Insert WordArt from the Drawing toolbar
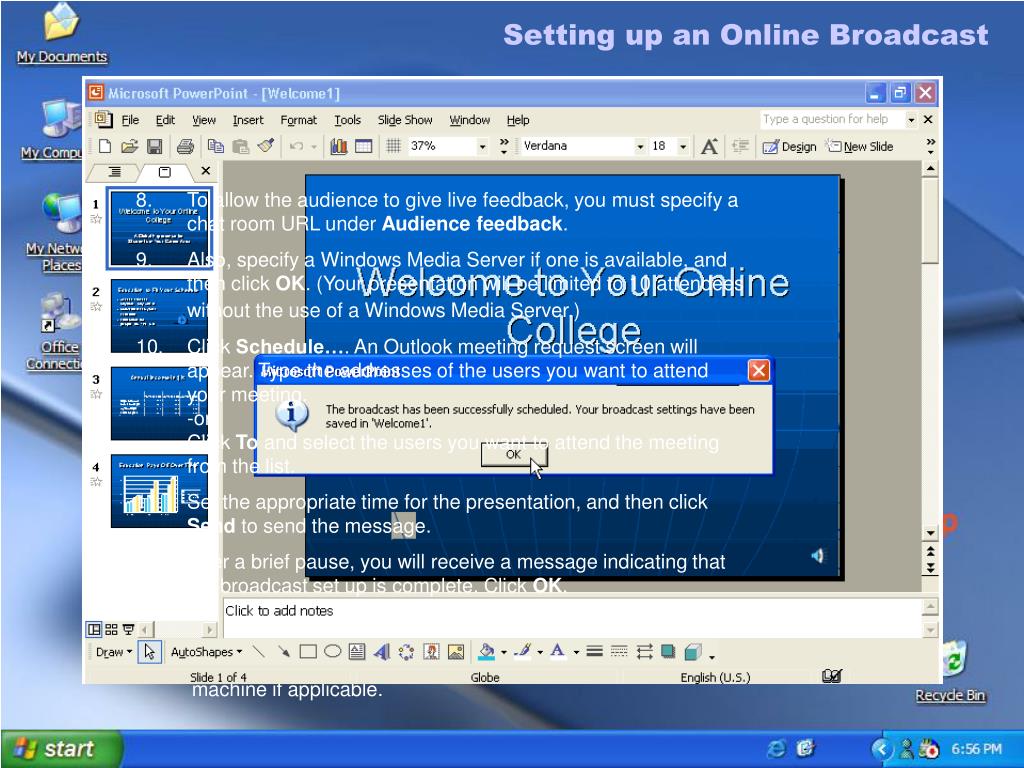The width and height of the screenshot is (1024, 768). pyautogui.click(x=381, y=651)
